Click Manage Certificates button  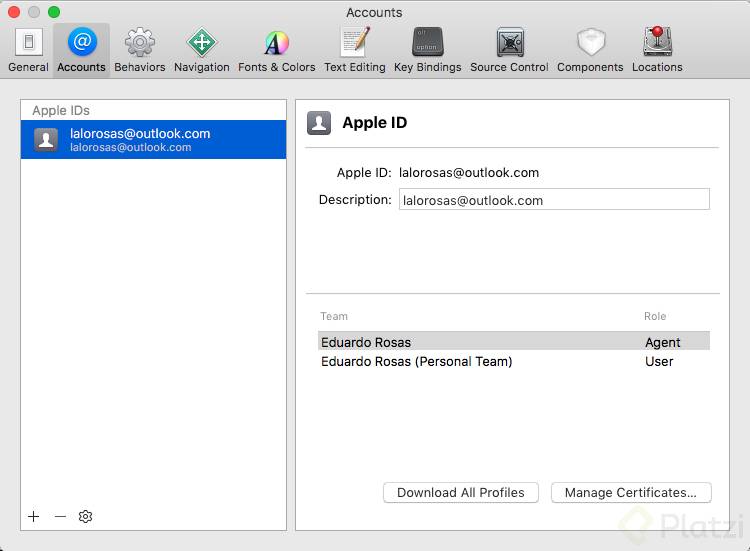point(631,493)
